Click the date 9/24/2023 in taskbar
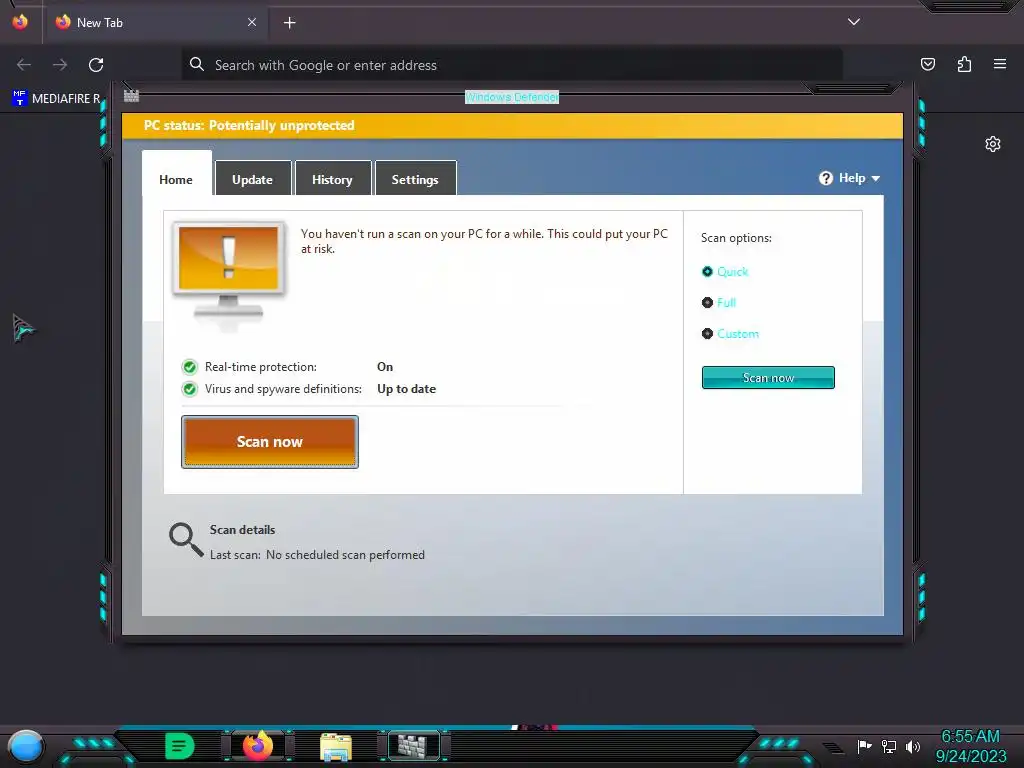1024x768 pixels. [x=971, y=756]
